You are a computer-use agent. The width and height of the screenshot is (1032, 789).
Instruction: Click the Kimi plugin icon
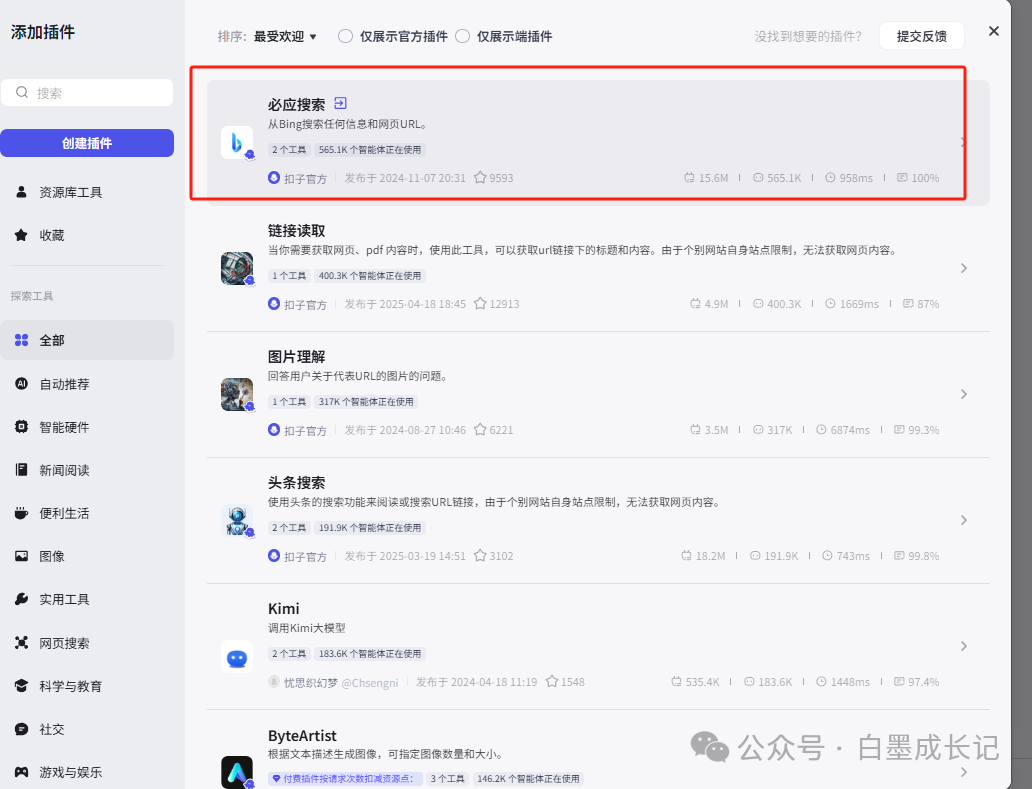(x=237, y=657)
